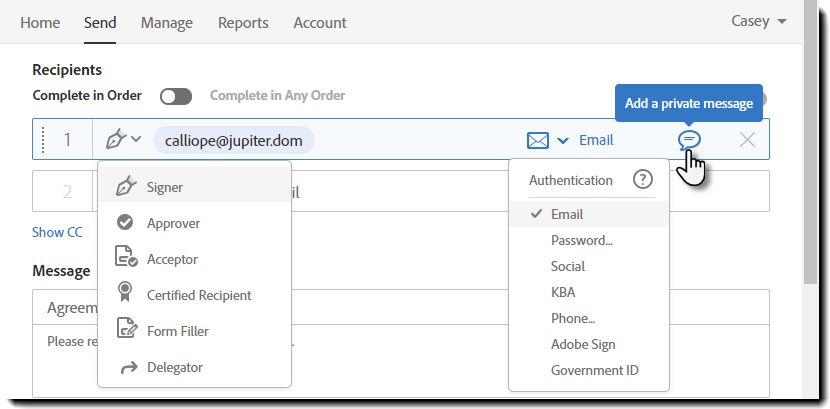Select the Form Filler icon
The height and width of the screenshot is (409, 830).
tap(127, 329)
